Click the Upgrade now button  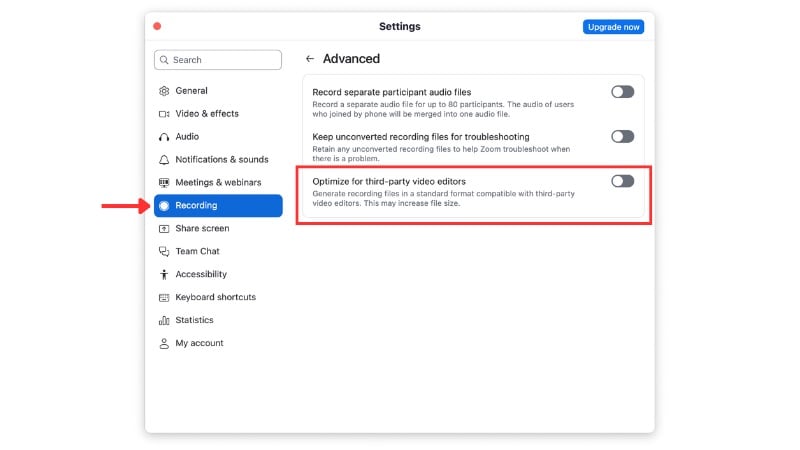pos(613,27)
